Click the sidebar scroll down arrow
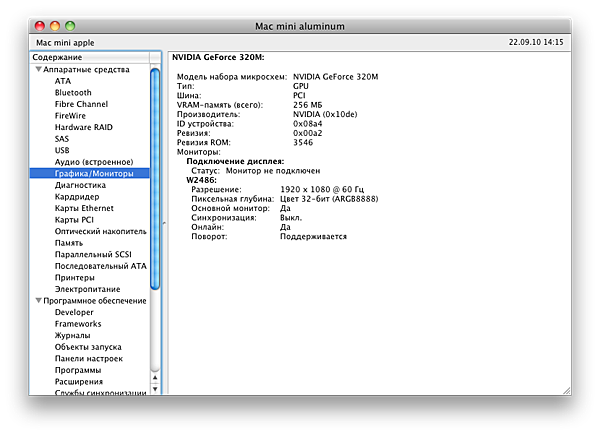 155,389
